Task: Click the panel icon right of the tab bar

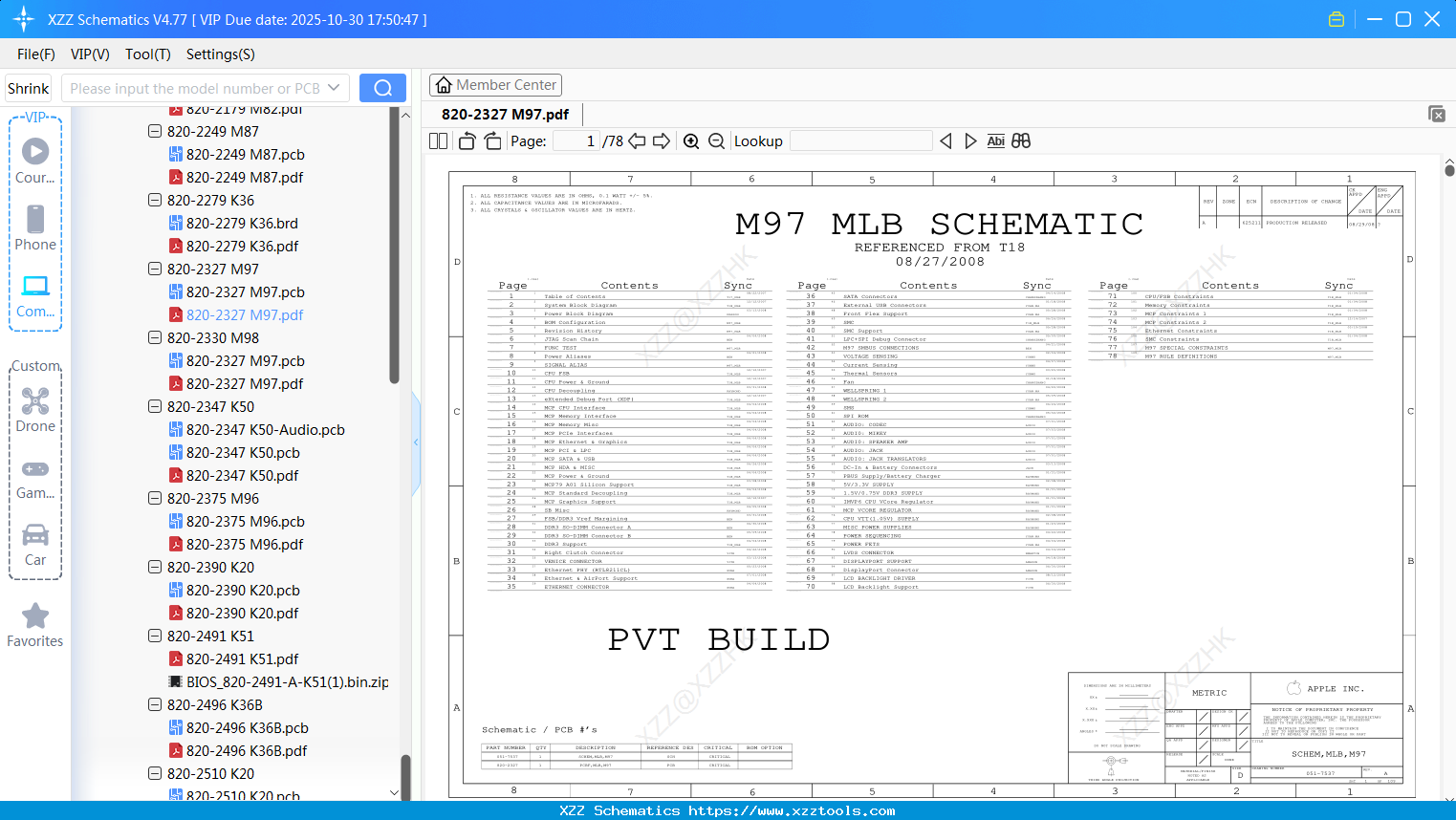Action: tap(1437, 114)
